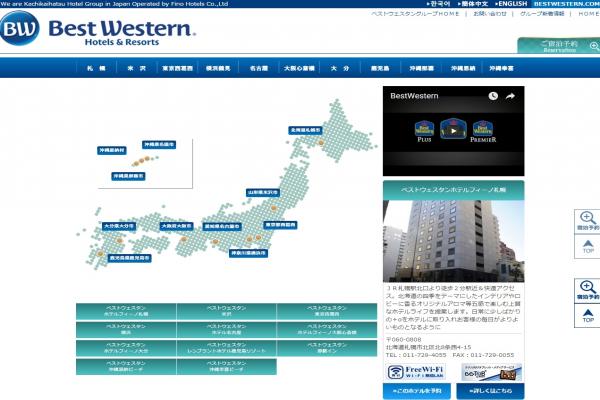The width and height of the screenshot is (600, 400).
Task: Click 詳しくはこちら details button
Action: 490,391
